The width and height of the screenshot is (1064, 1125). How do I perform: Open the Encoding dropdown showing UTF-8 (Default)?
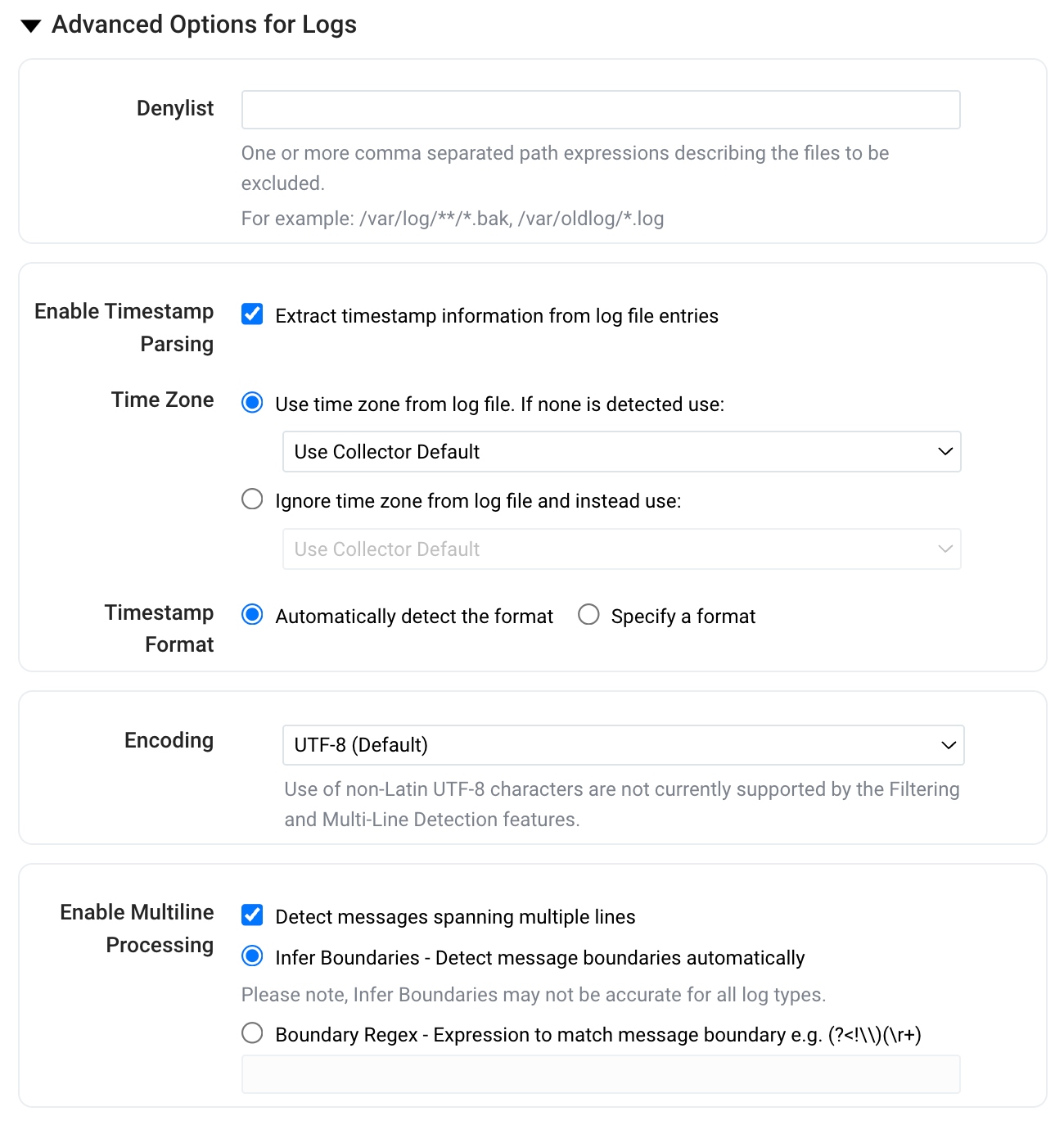click(624, 745)
